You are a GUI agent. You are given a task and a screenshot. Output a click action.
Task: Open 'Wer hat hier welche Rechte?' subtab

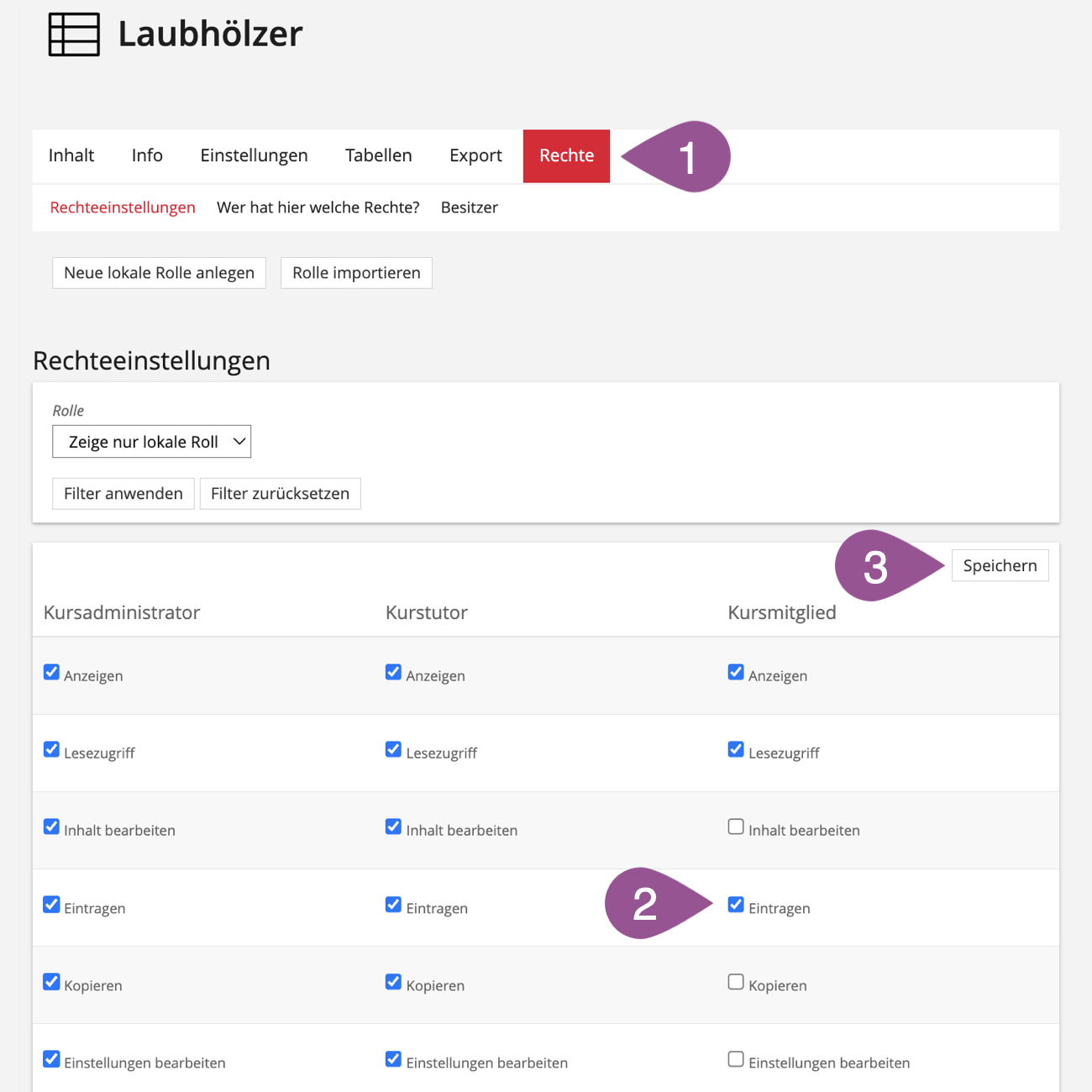(x=318, y=207)
